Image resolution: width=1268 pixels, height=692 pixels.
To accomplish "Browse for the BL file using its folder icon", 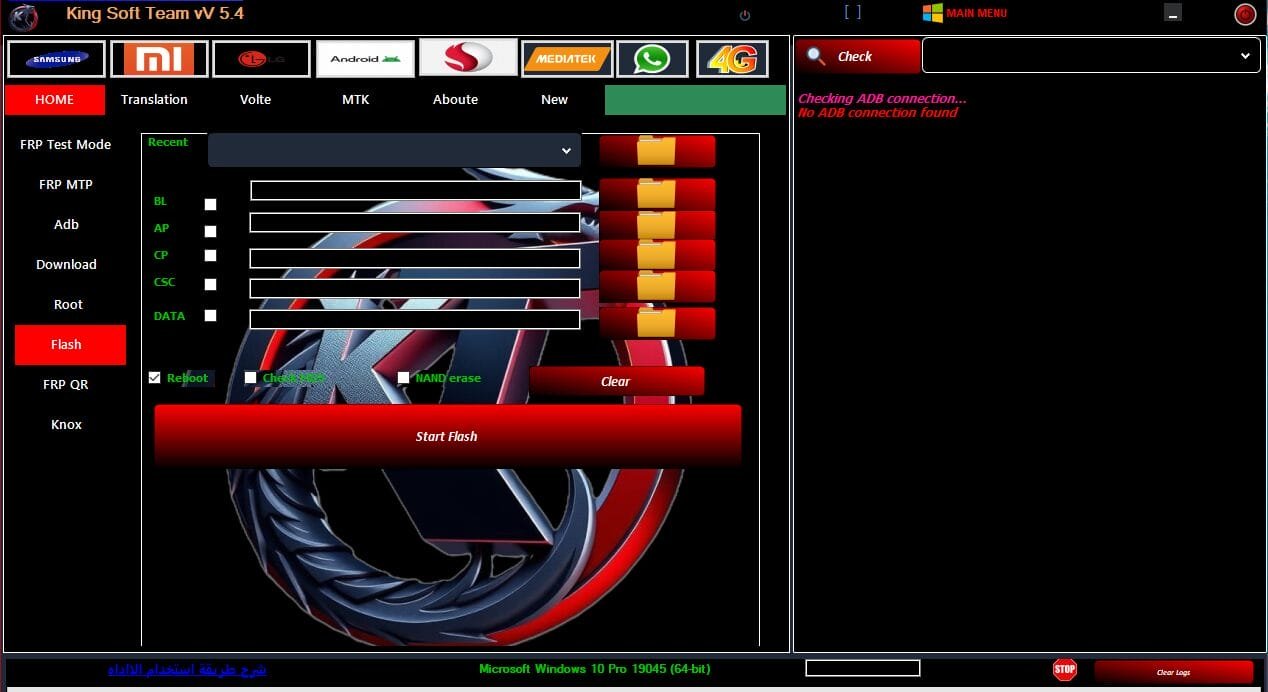I will pos(656,190).
